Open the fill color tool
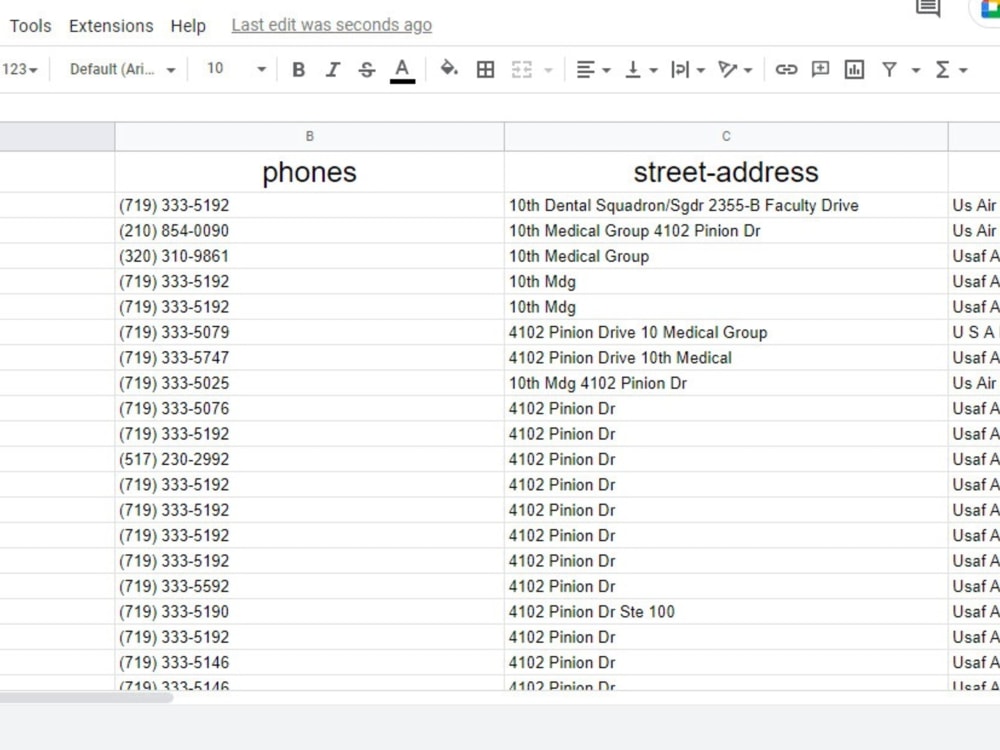The image size is (1000, 750). pyautogui.click(x=449, y=69)
